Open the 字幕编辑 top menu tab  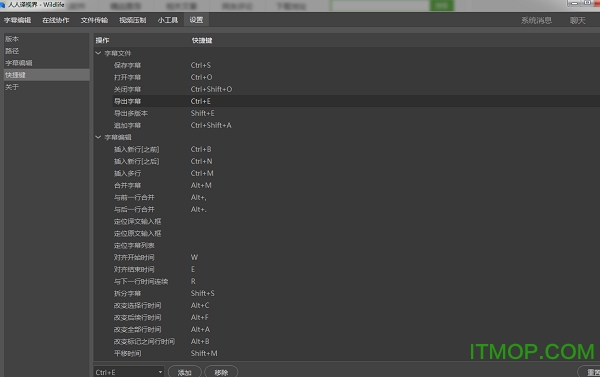click(x=18, y=20)
